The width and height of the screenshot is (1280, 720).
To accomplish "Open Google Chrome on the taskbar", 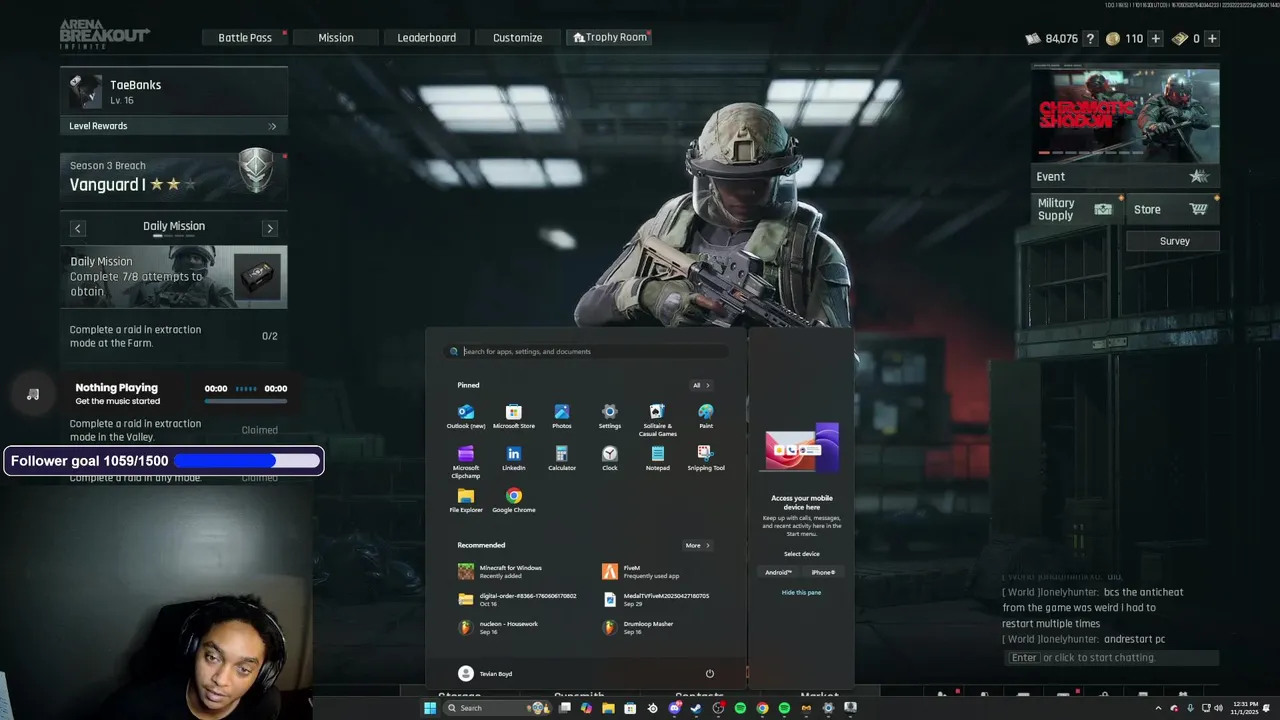I will coord(762,708).
